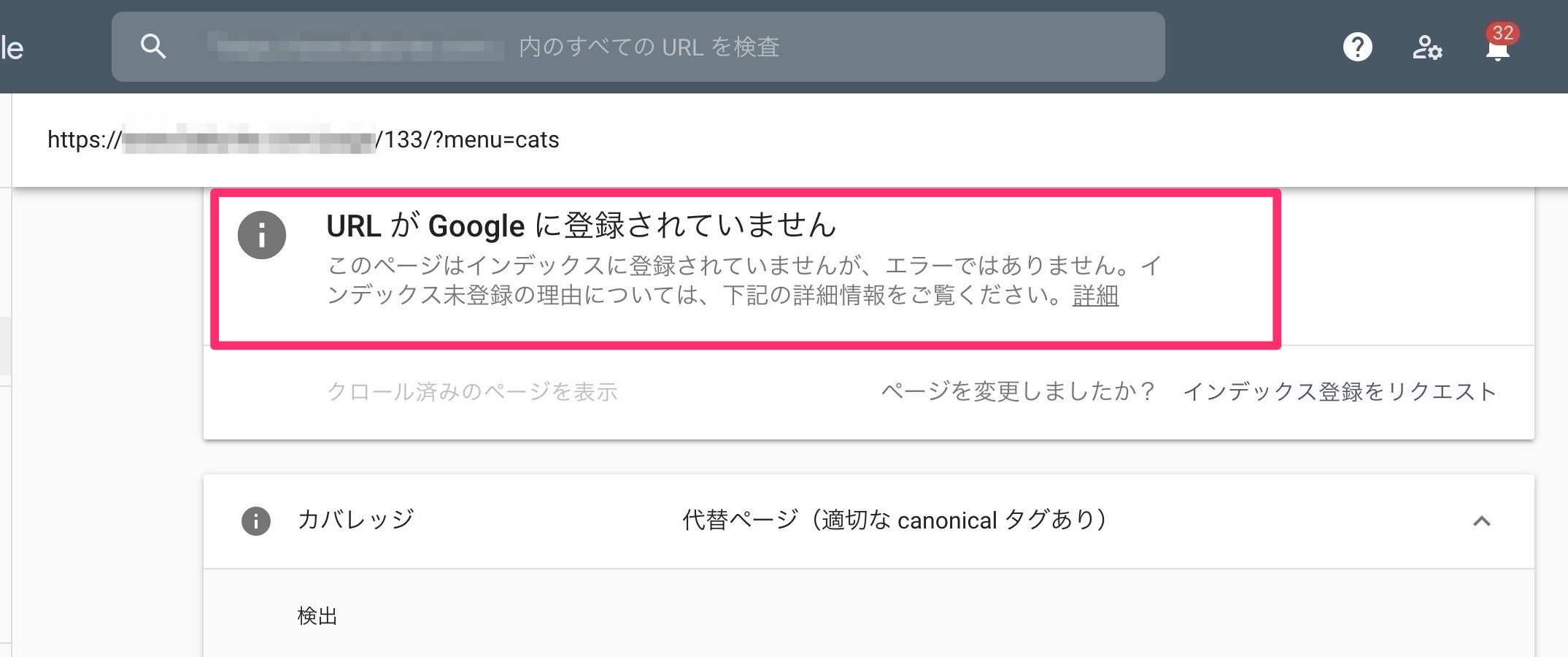Screen dimensions: 1568x657
Task: Click the index status description paragraph
Action: pos(744,280)
